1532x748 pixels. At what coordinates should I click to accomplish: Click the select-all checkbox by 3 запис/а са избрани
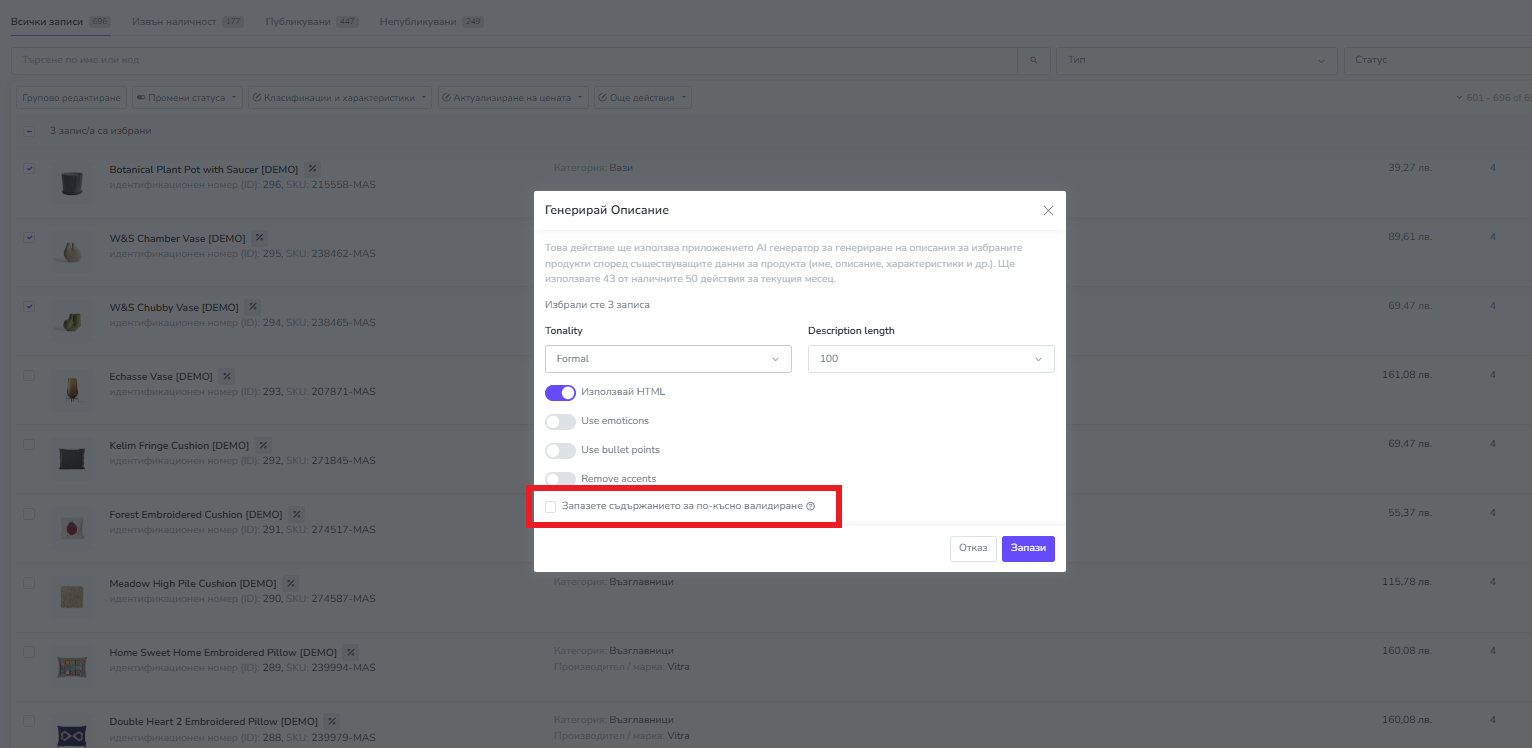29,131
